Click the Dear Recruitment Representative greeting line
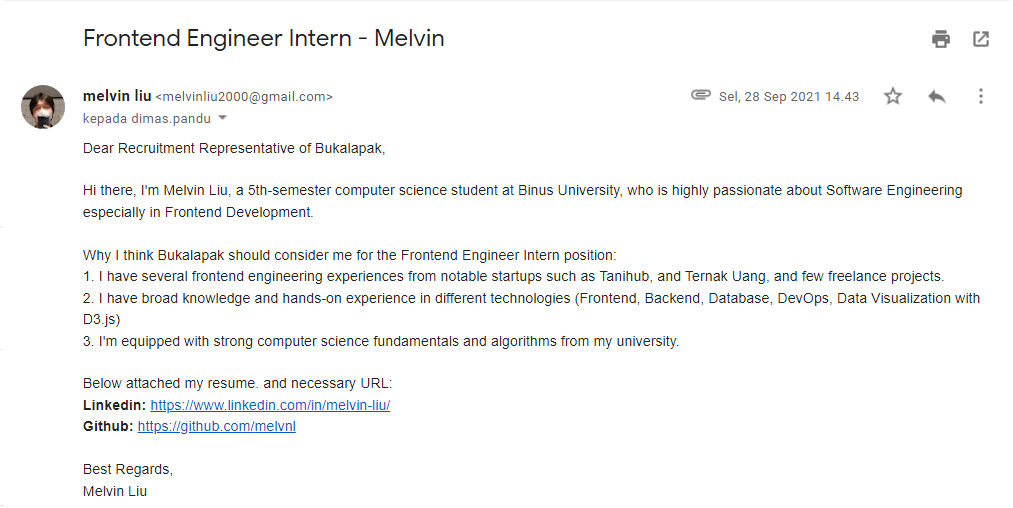This screenshot has height=508, width=1013. coord(234,149)
